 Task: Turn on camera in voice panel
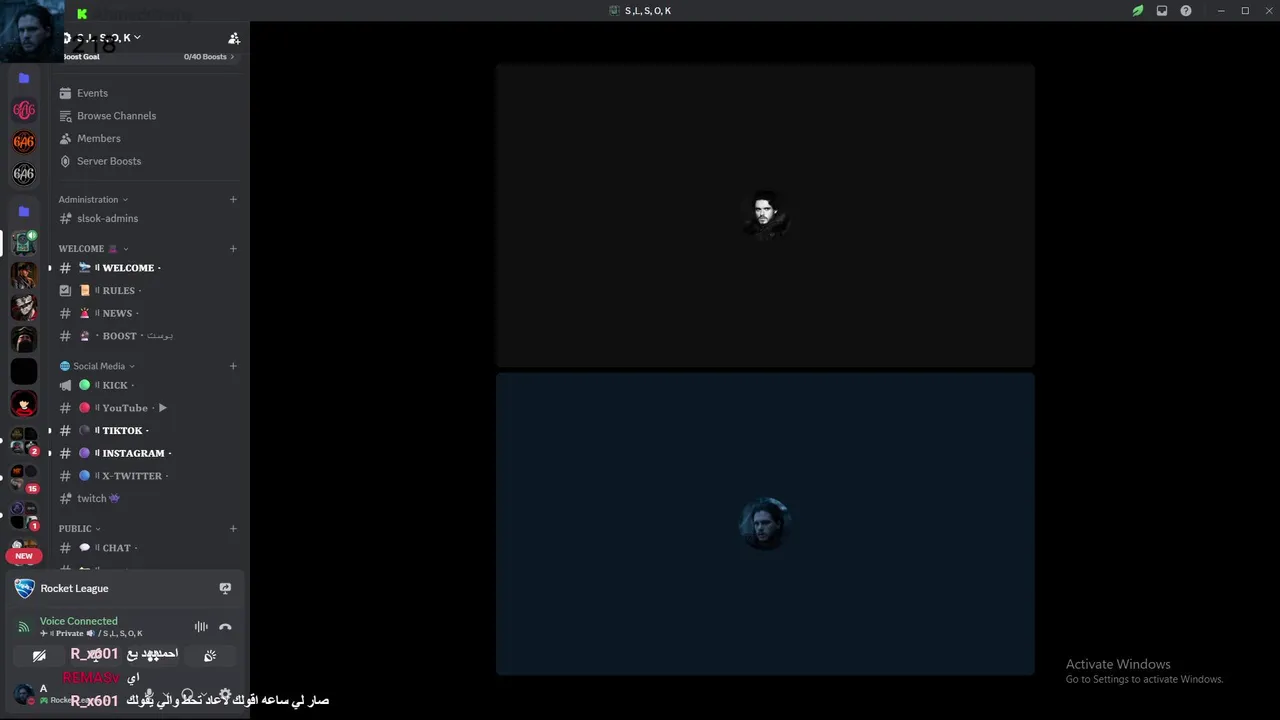pos(39,656)
